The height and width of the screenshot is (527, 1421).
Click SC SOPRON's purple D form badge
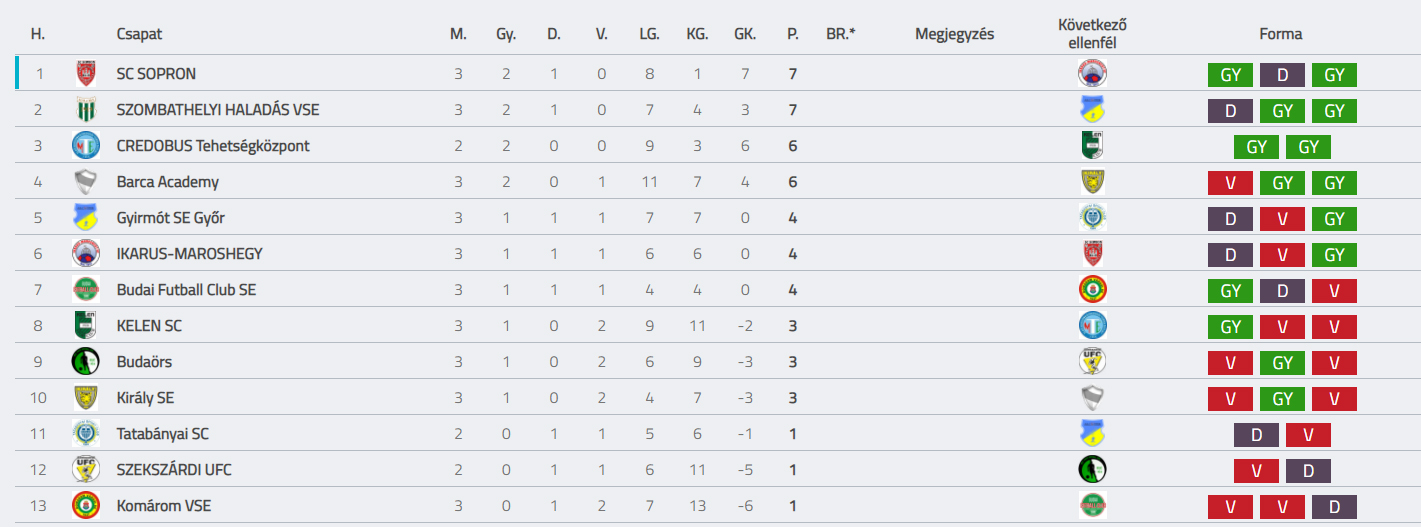[x=1282, y=75]
